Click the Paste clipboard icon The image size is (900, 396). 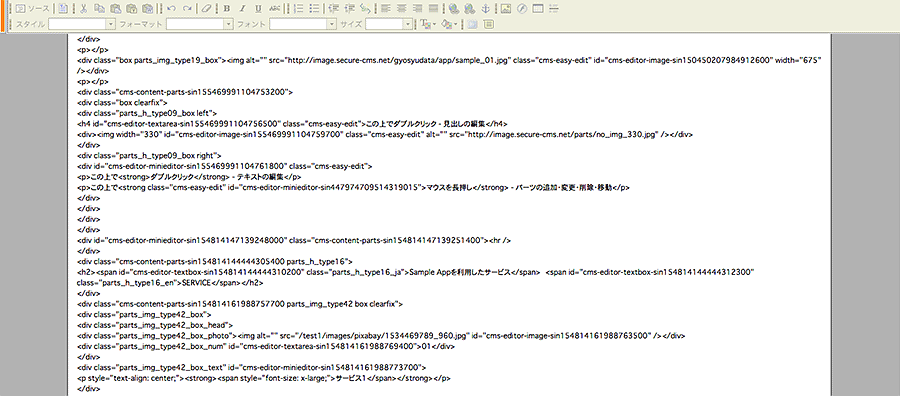tap(115, 9)
